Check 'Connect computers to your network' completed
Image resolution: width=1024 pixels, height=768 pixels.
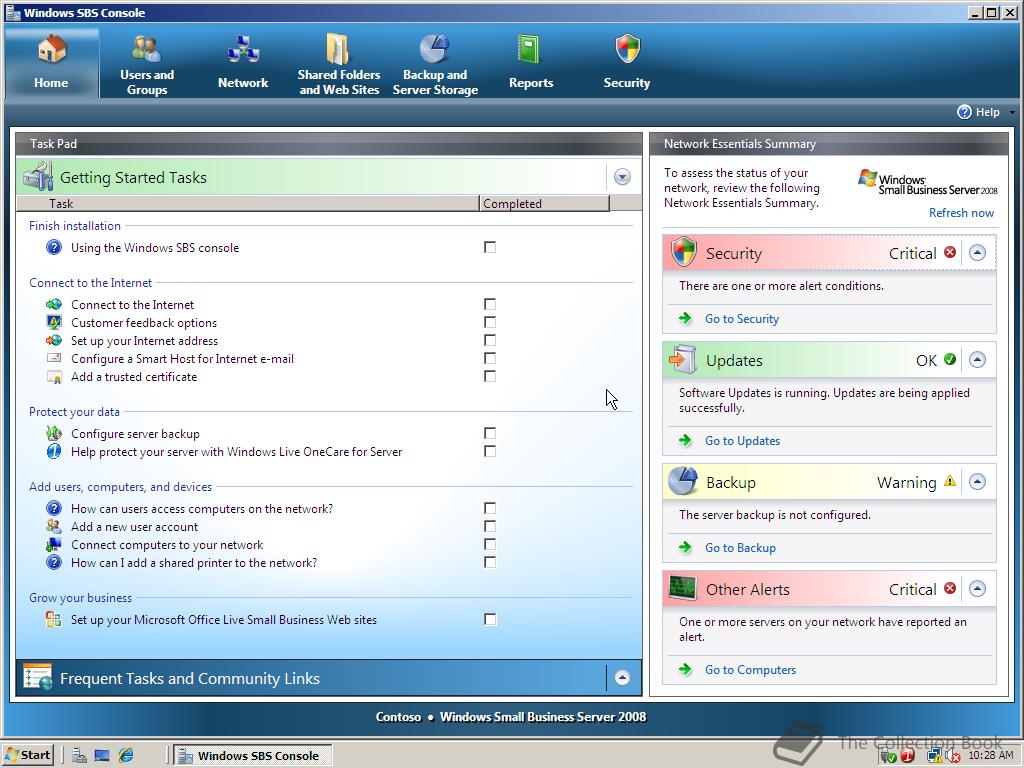click(x=490, y=544)
